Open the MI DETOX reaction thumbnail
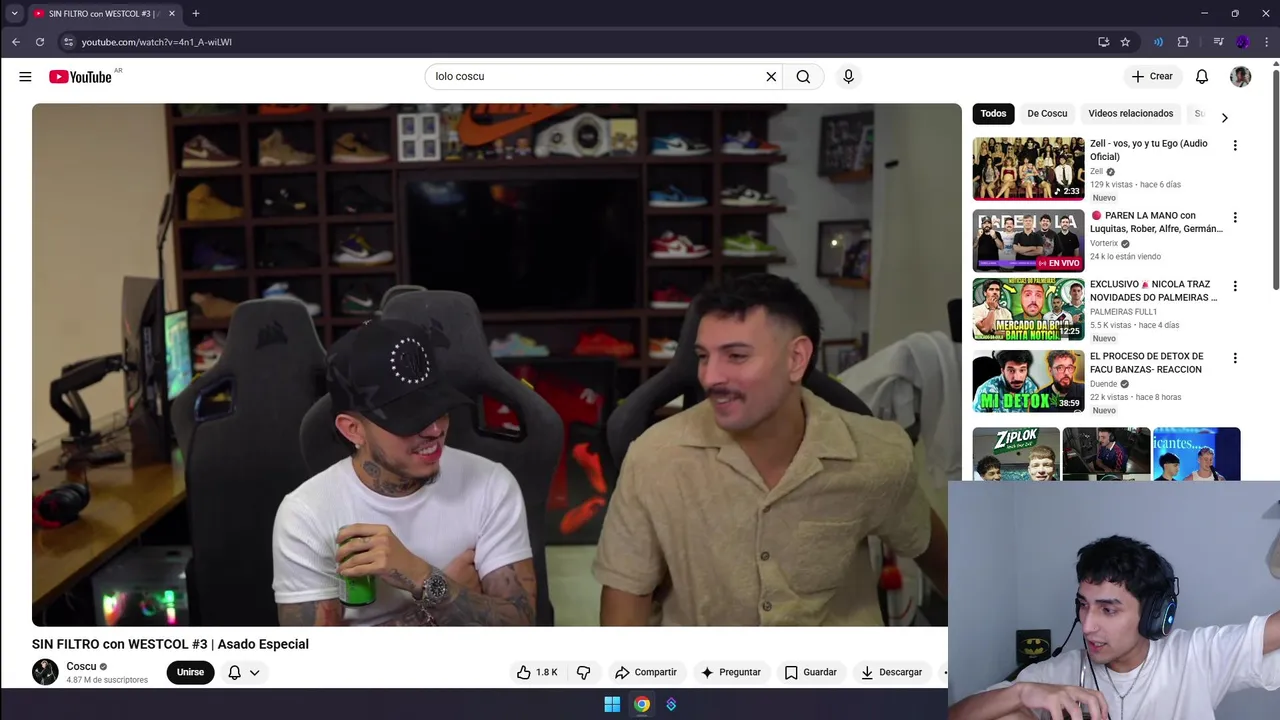The image size is (1280, 720). [1028, 381]
